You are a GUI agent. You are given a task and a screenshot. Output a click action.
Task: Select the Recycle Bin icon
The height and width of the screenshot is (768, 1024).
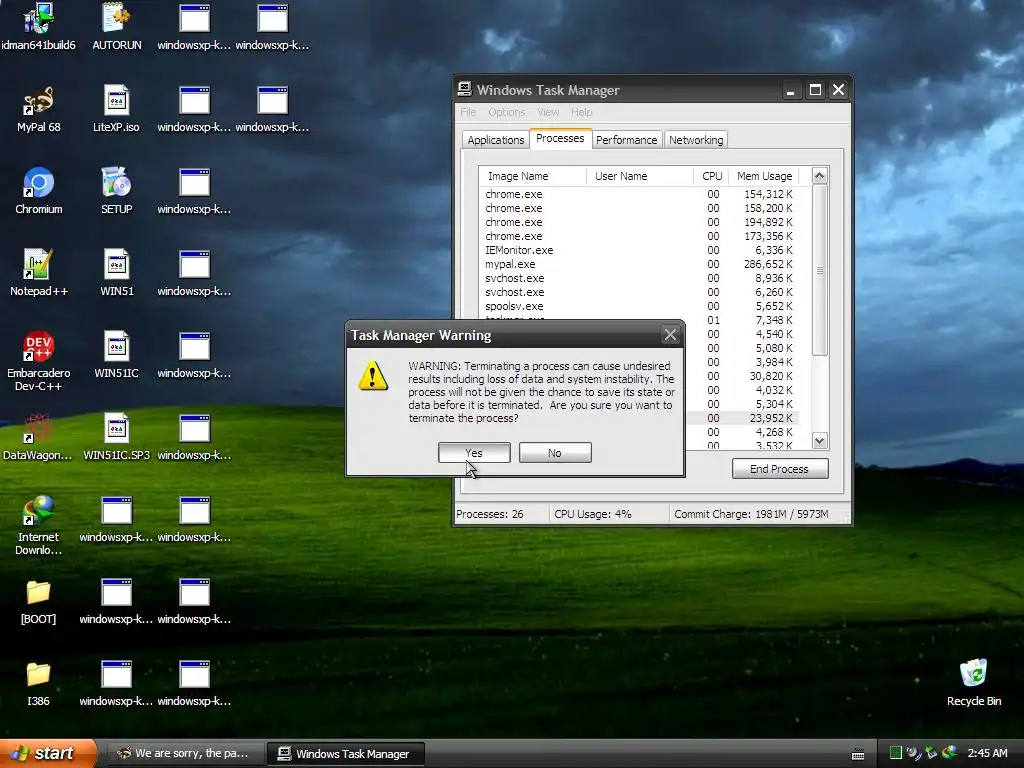tap(974, 683)
